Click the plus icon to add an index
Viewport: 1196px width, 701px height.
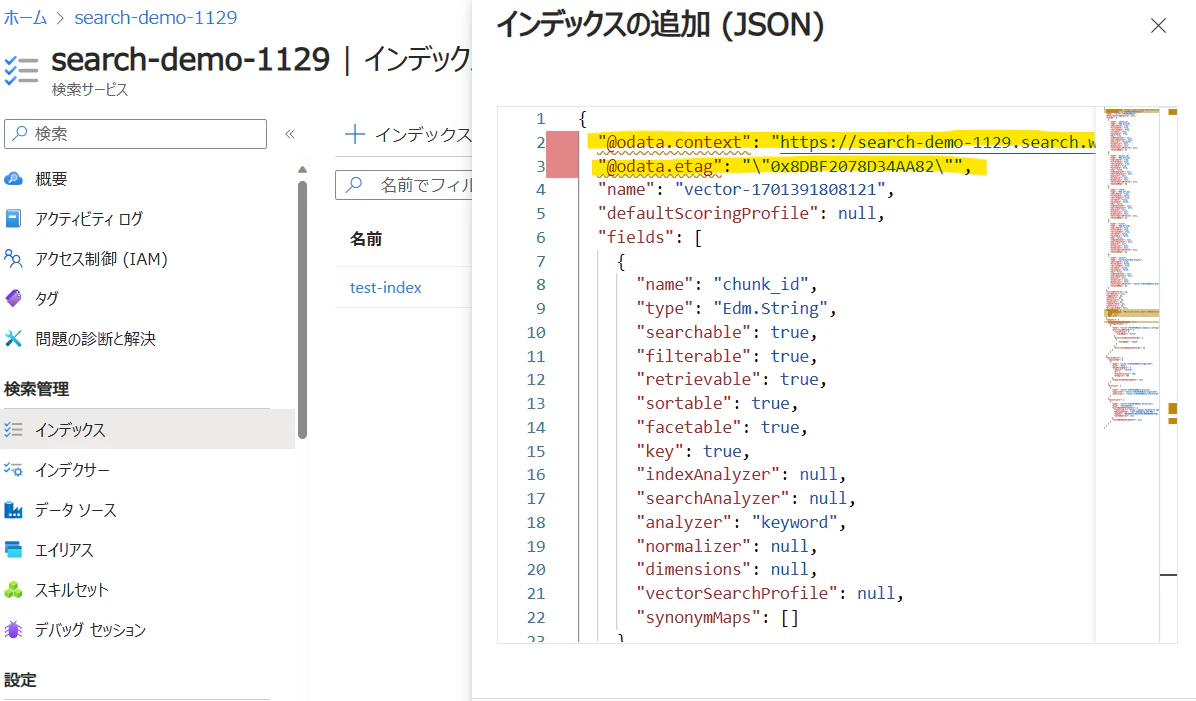click(355, 135)
